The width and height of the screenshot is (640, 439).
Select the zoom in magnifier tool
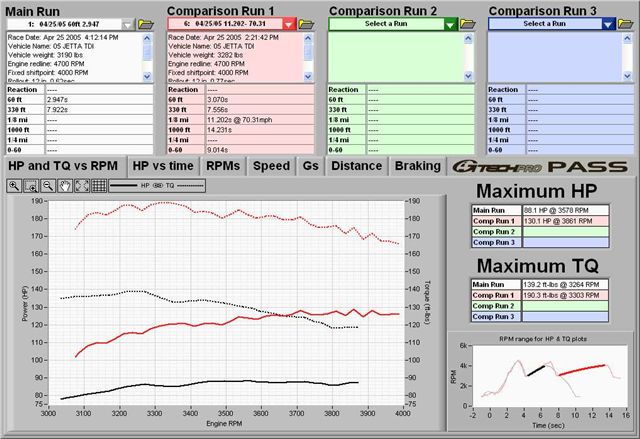tap(14, 186)
